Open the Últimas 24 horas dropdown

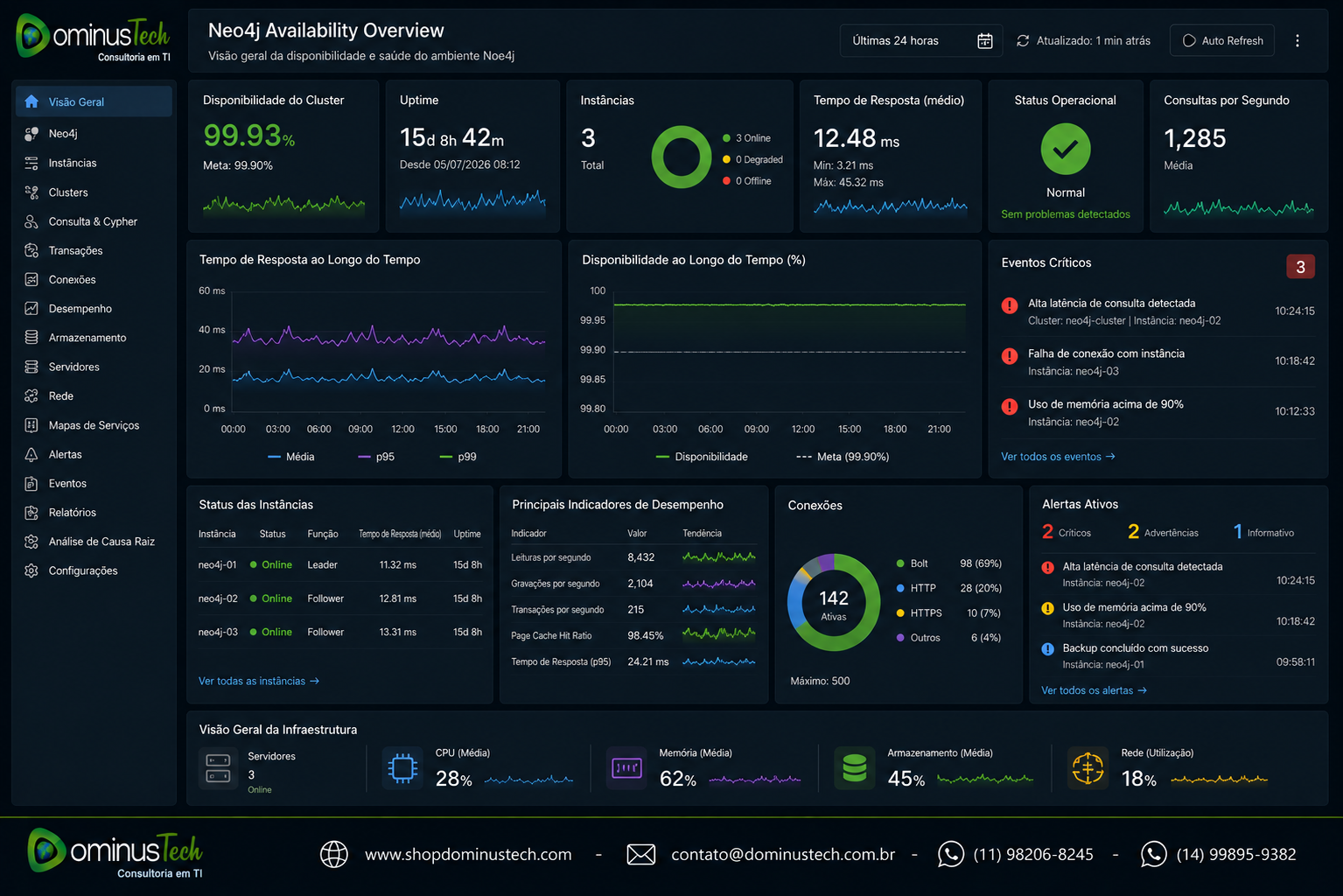tap(921, 41)
